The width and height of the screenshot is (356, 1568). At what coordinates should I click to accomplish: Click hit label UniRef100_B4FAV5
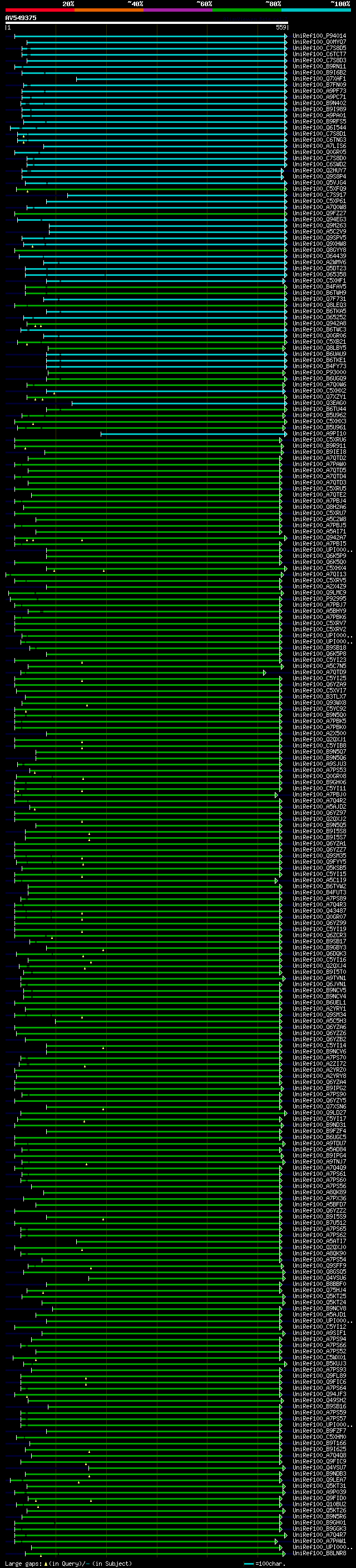pos(319,286)
